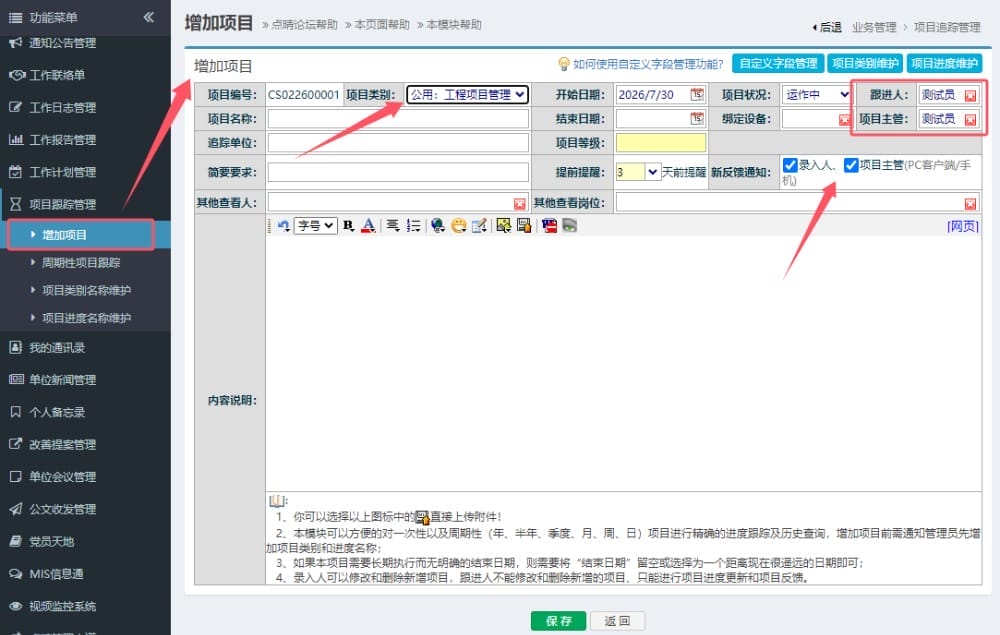Open the 项目类别 dropdown
1000x635 pixels.
coord(467,94)
